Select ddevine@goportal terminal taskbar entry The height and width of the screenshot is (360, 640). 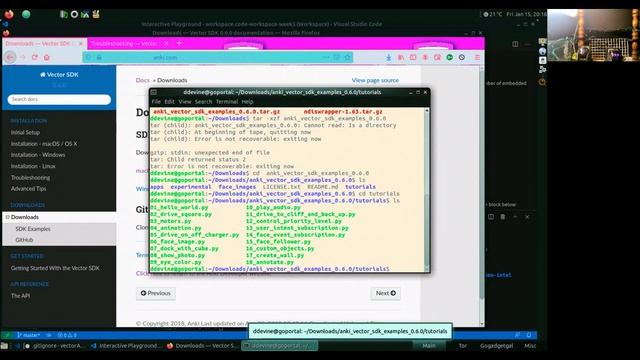click(280, 346)
